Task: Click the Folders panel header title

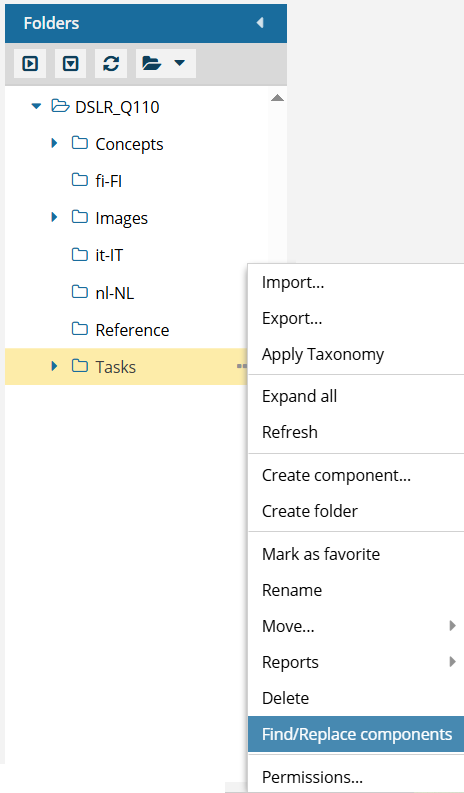Action: click(x=51, y=23)
